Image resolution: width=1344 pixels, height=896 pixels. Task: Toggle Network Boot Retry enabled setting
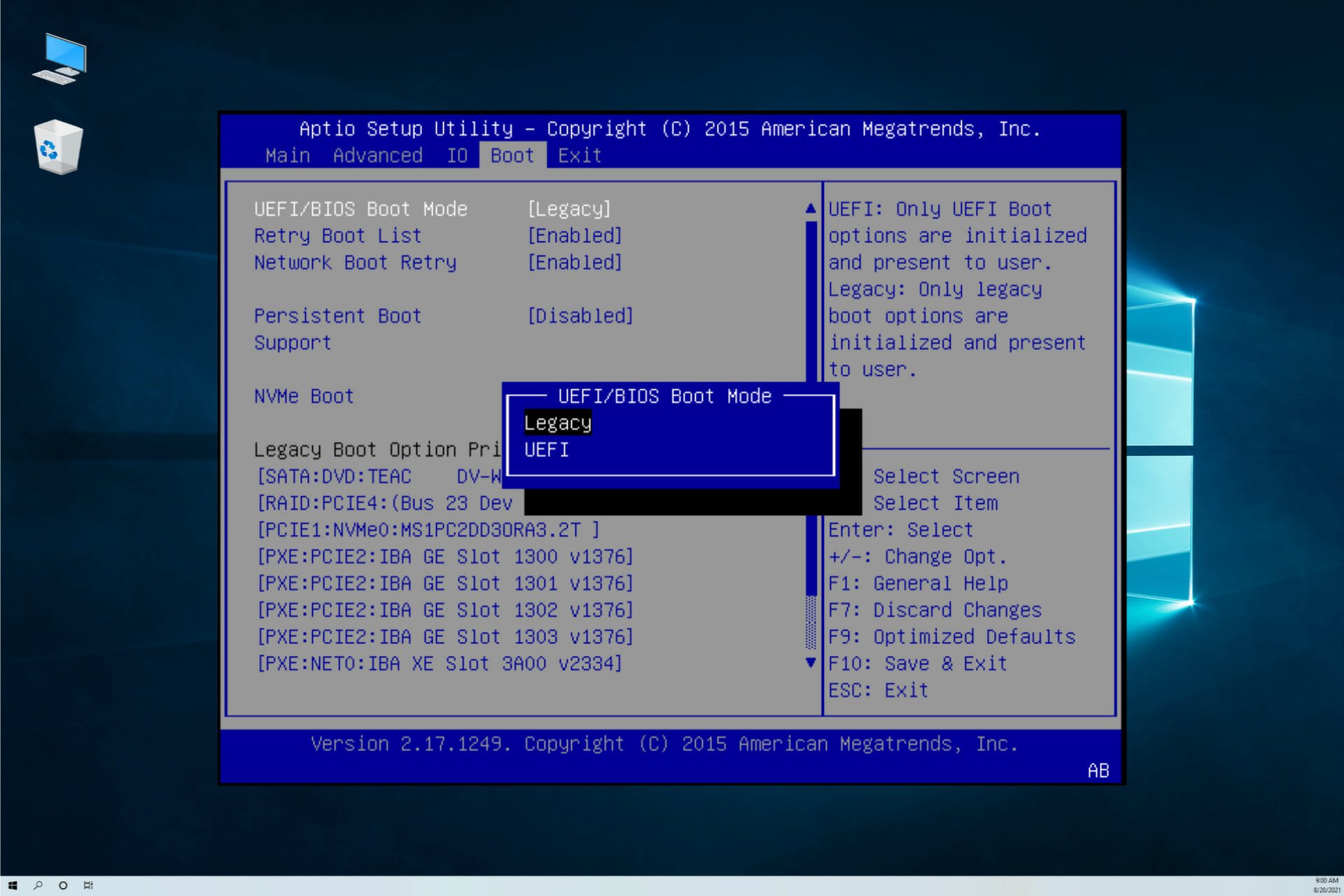pos(575,262)
